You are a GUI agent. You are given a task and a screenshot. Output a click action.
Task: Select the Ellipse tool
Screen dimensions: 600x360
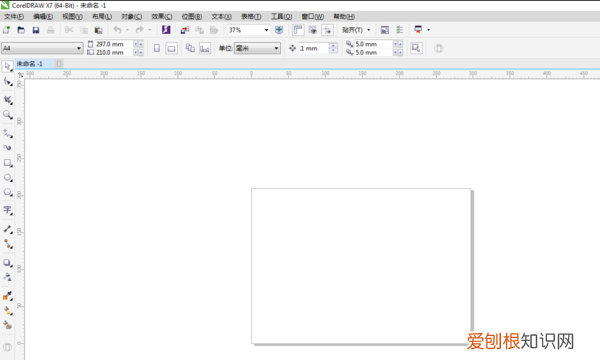pos(7,178)
